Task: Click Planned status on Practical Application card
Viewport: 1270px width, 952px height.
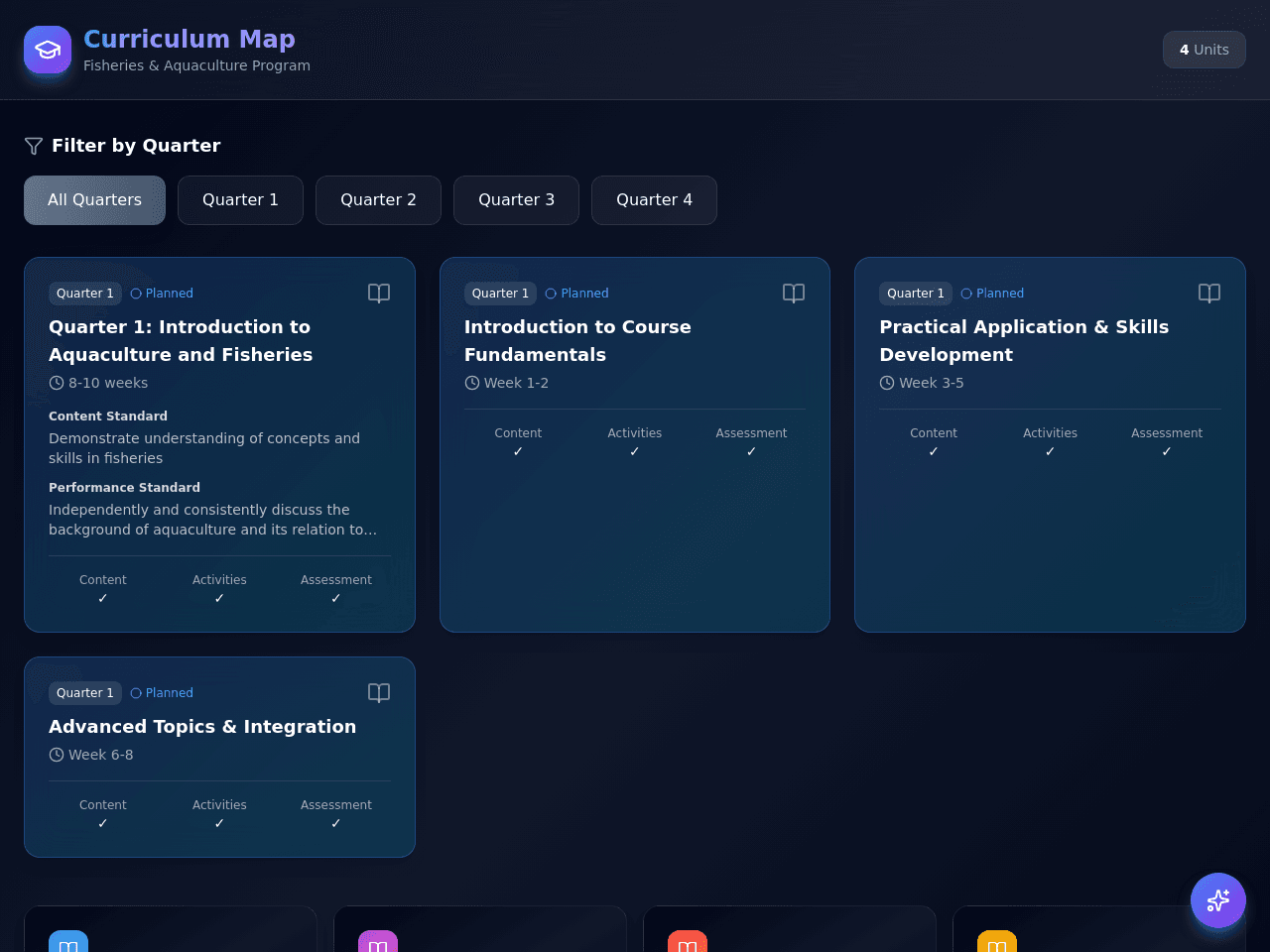Action: (992, 294)
